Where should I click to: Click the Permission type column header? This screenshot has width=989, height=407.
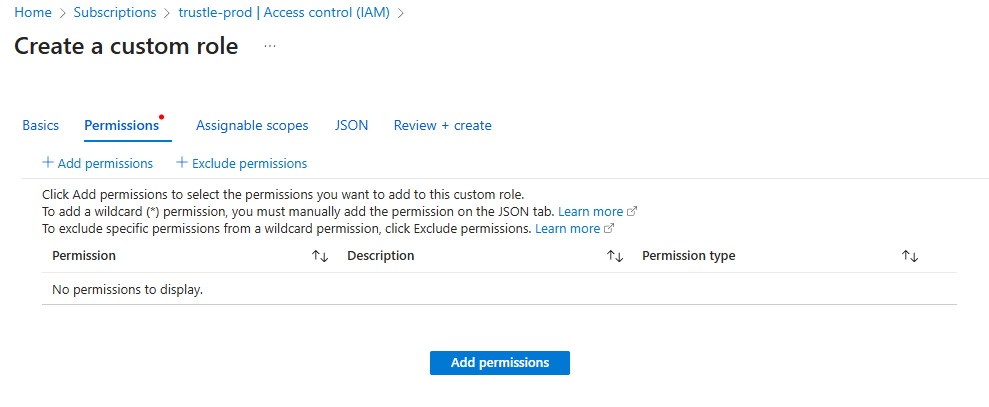pos(689,256)
